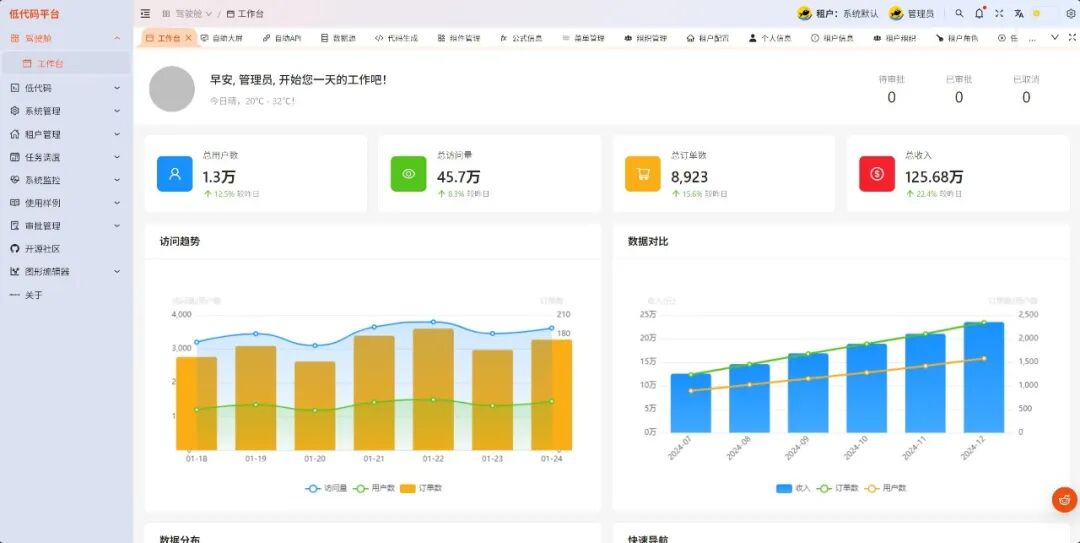Click the 图形编辑器 chart icon in sidebar

14,272
